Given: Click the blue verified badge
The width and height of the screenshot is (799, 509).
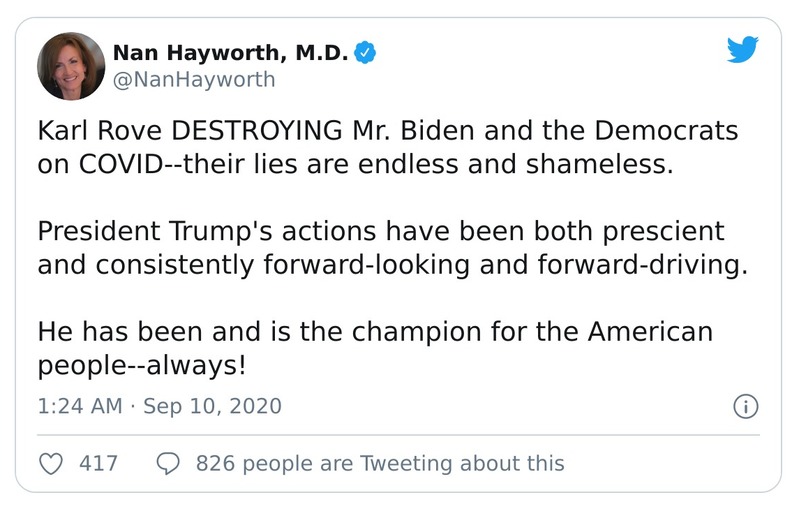Looking at the screenshot, I should click(x=367, y=53).
